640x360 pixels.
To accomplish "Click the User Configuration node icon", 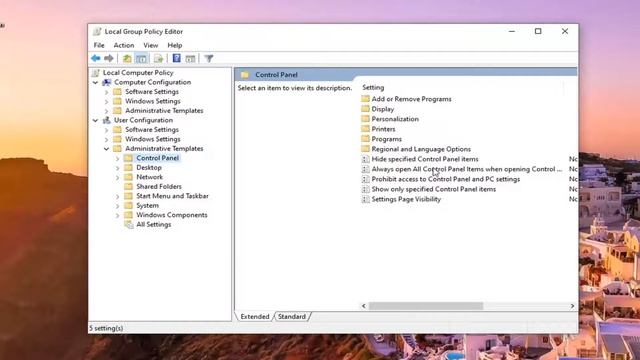I will [x=107, y=120].
